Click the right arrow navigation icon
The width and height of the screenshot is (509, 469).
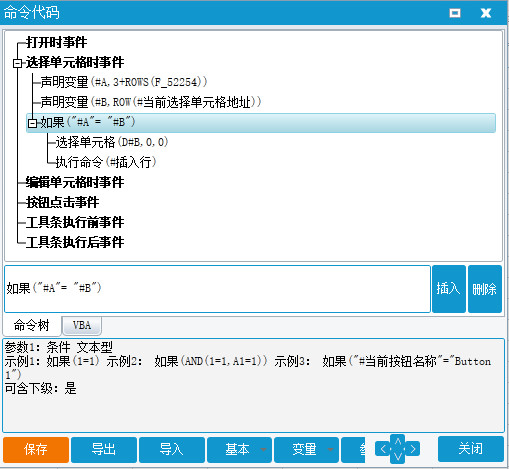pos(413,449)
